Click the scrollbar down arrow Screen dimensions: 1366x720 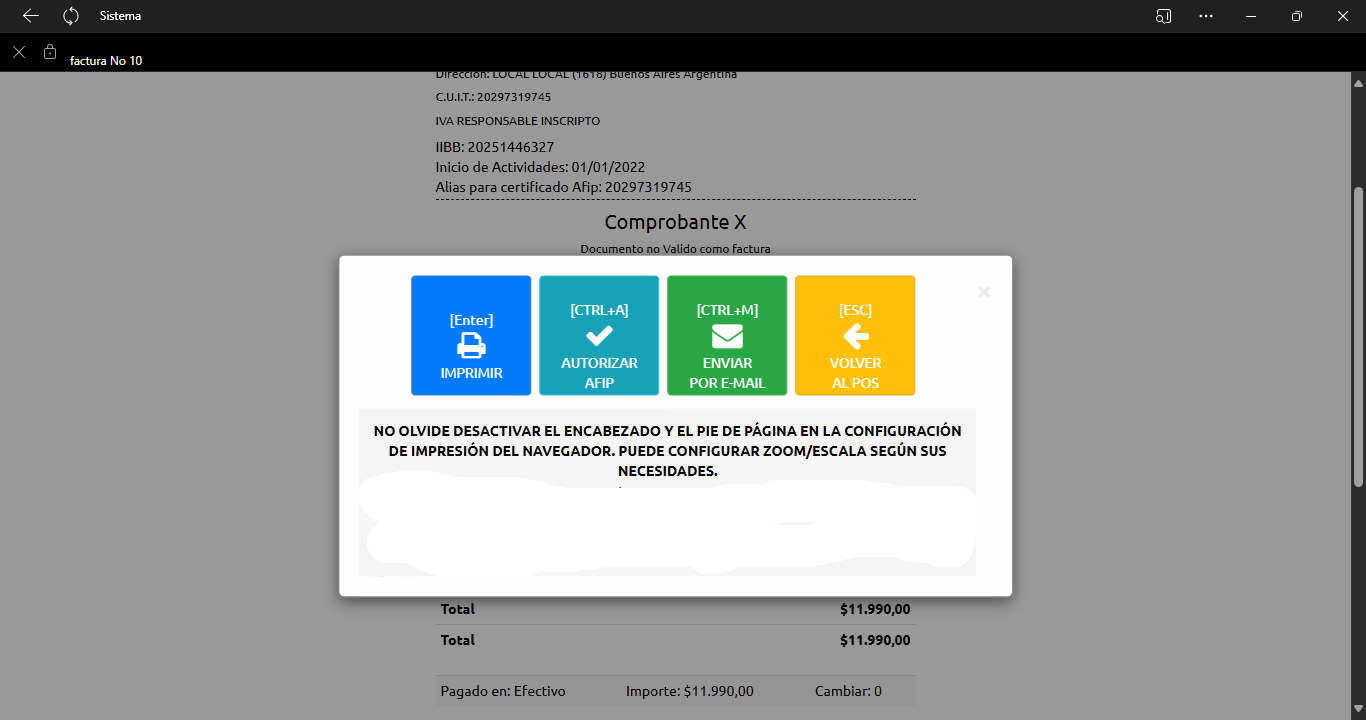(1358, 712)
